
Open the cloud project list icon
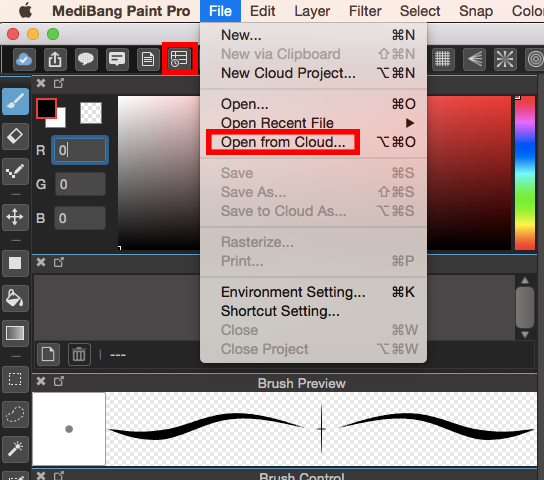point(179,59)
